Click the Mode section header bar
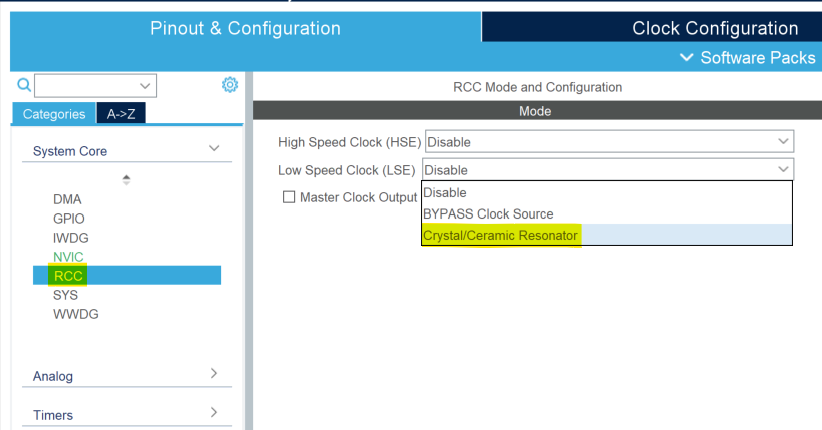Image resolution: width=822 pixels, height=430 pixels. click(x=537, y=111)
